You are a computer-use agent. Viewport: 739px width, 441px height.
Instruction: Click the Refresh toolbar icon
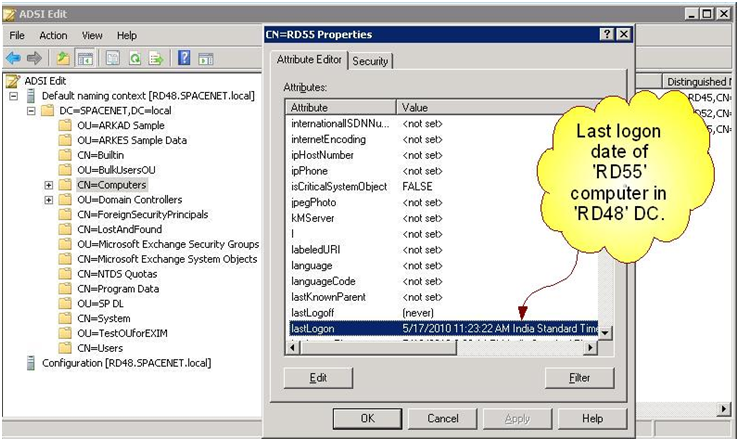coord(134,58)
